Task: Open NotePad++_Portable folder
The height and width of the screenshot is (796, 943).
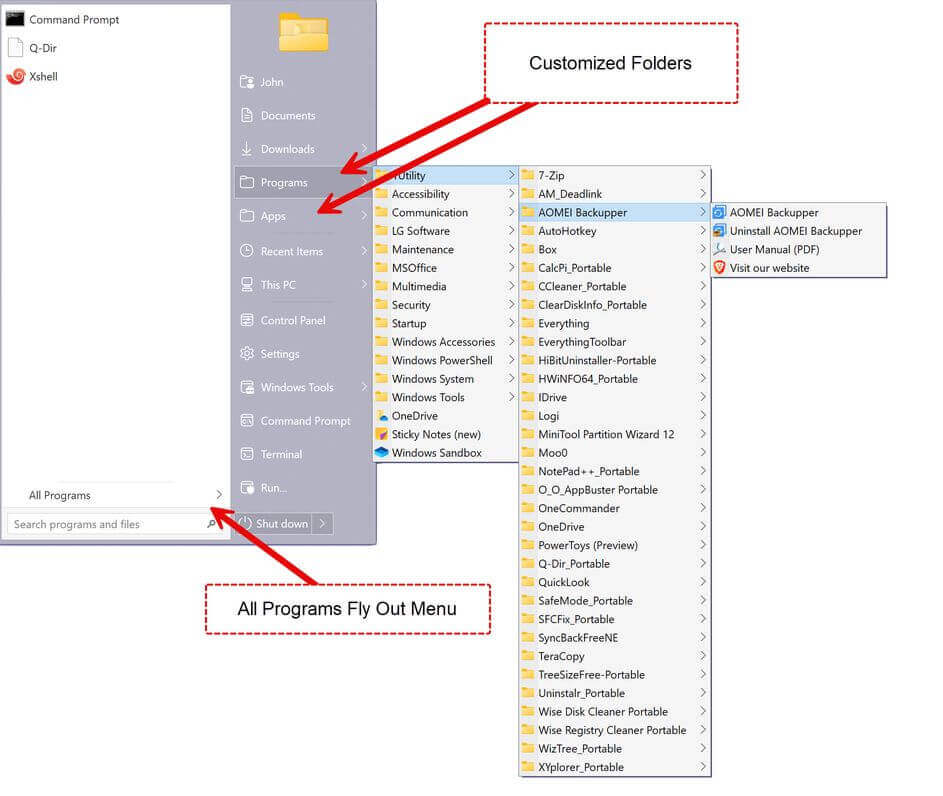Action: tap(615, 471)
